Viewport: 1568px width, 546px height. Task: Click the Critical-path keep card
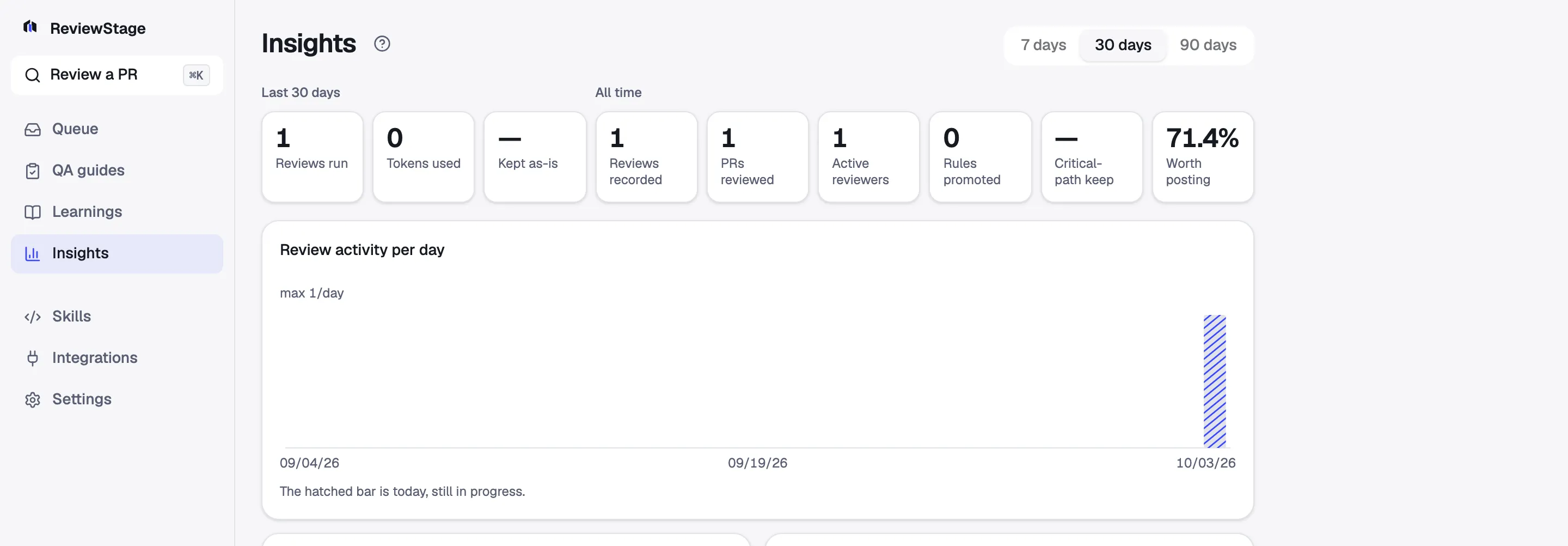1092,156
